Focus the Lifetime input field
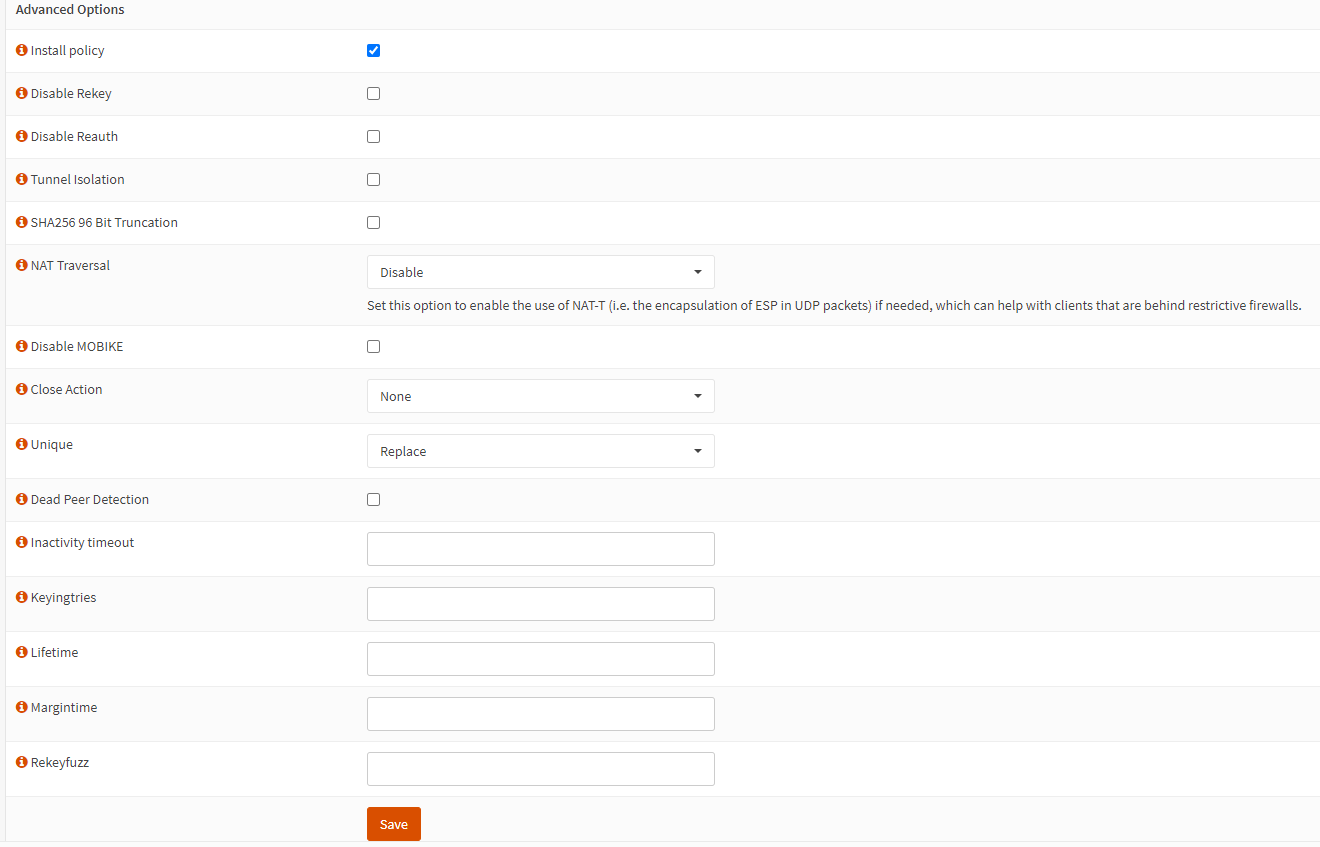The image size is (1320, 847). coord(540,659)
